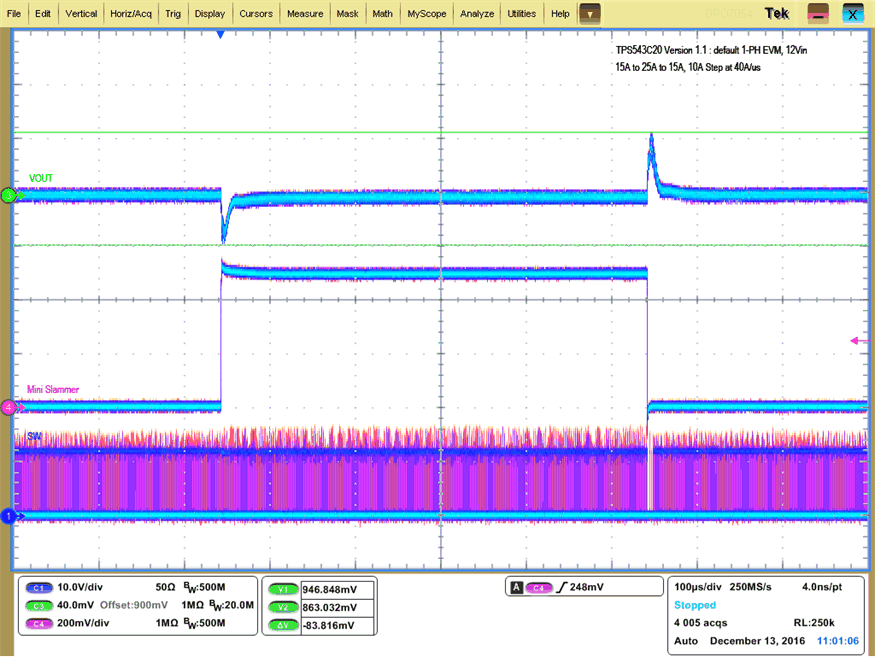Toggle the channel 3 marker on graticule edge
Viewport: 876px width, 657px height.
point(8,196)
